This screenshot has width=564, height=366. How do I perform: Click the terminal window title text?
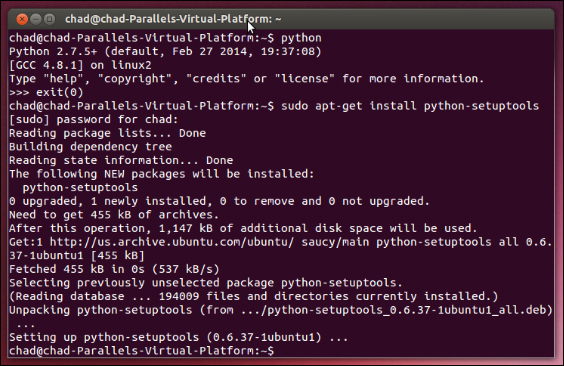coord(173,19)
